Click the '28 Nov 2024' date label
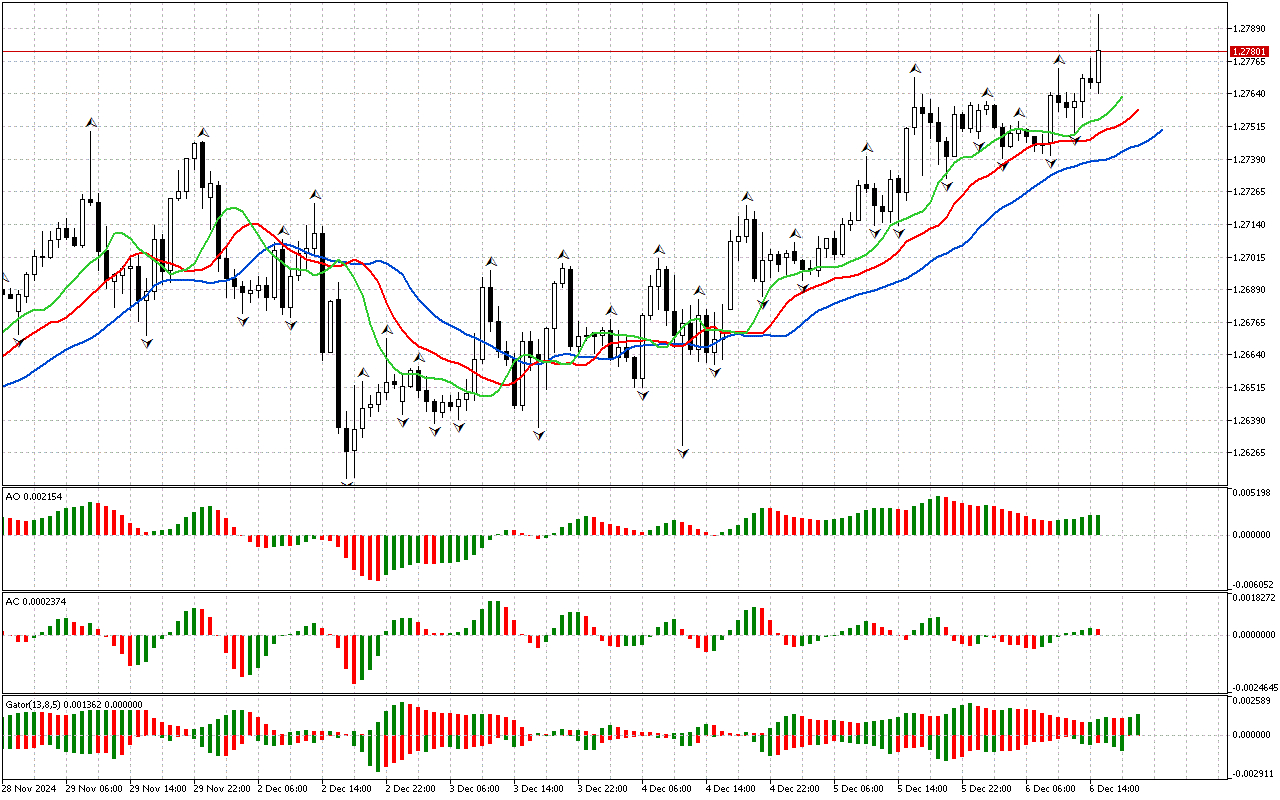Viewport: 1280px width, 800px height. (30, 788)
